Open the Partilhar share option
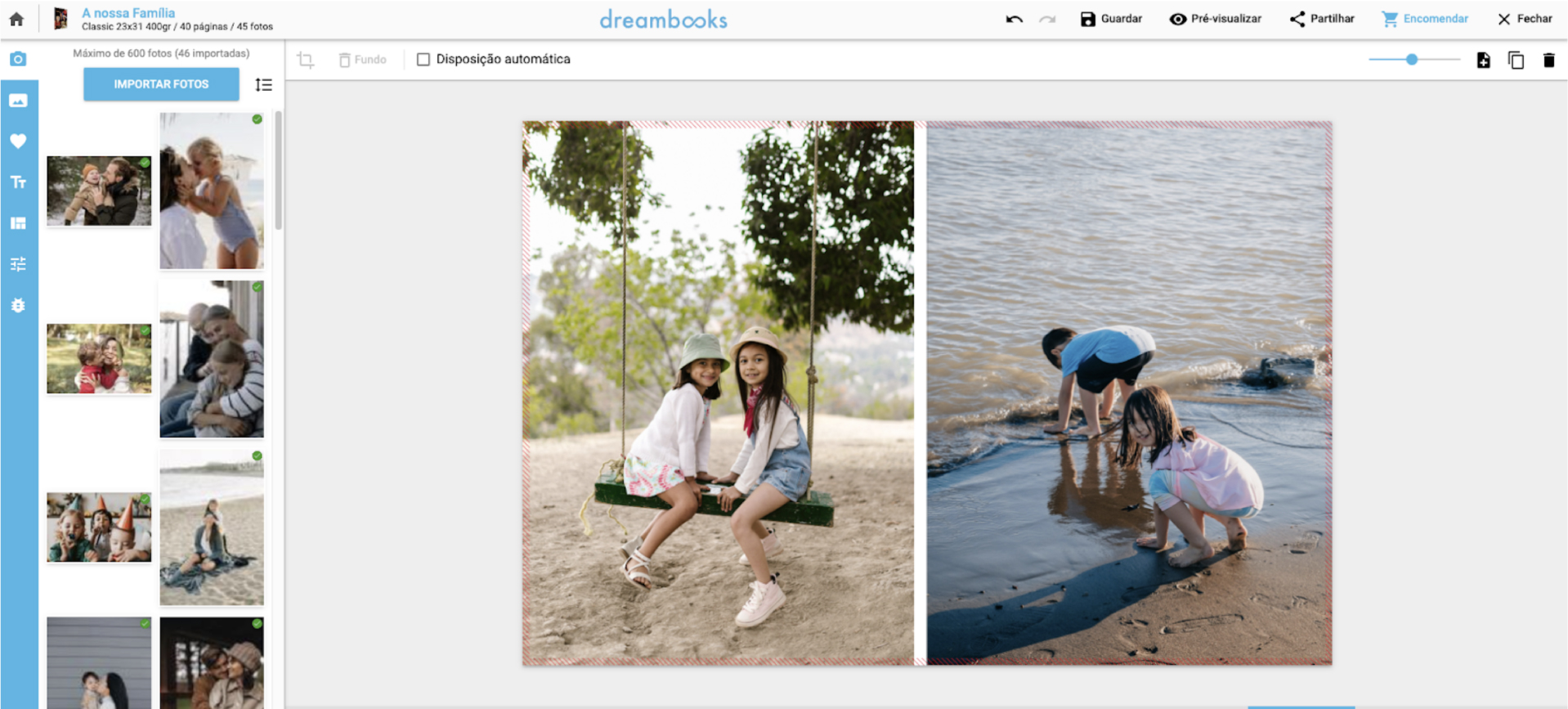This screenshot has width=1568, height=709. tap(1322, 19)
